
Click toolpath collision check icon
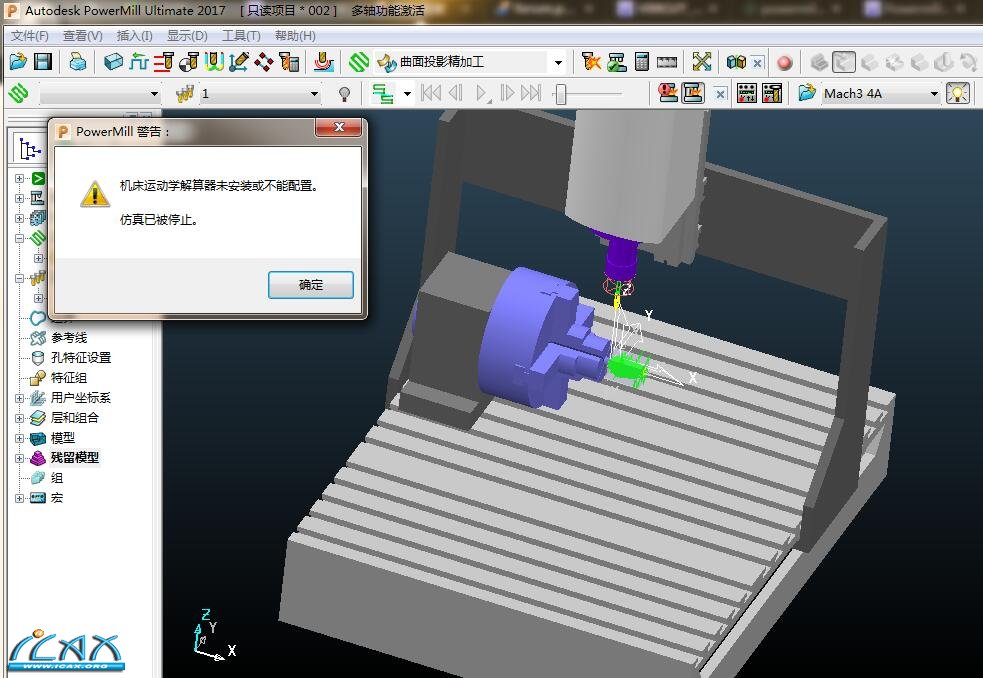(591, 61)
